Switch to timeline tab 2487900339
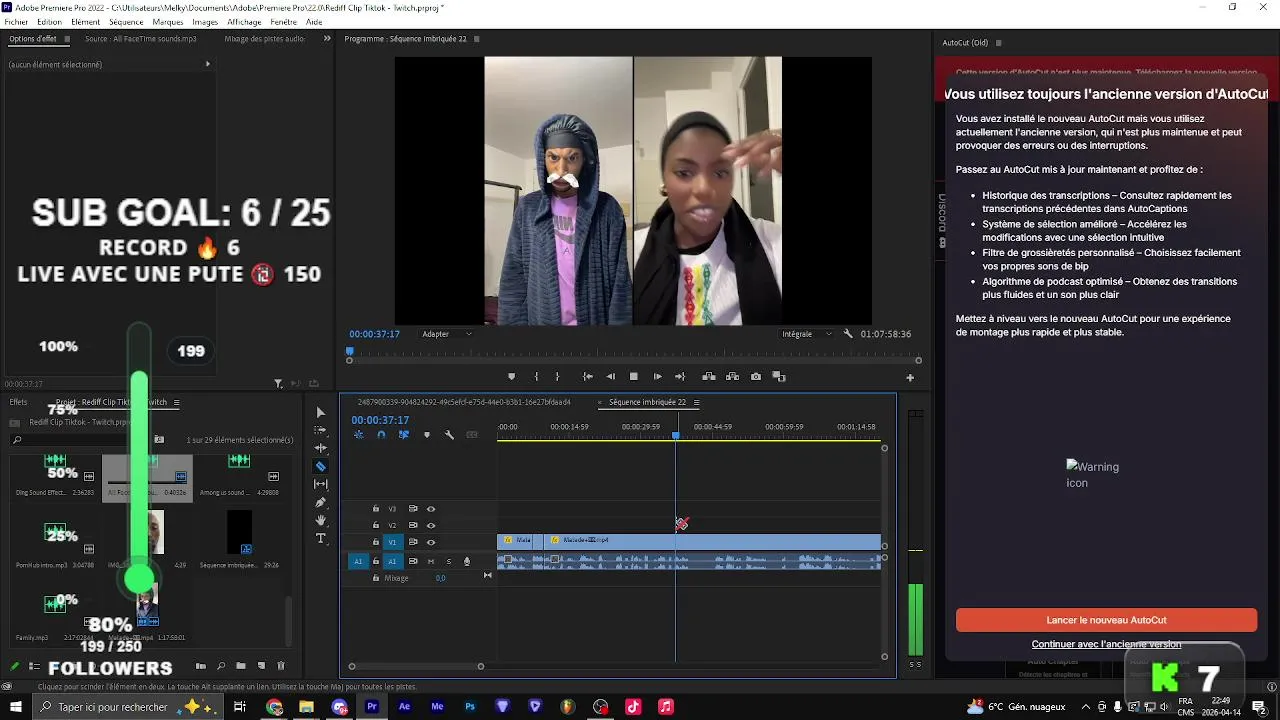 point(464,402)
